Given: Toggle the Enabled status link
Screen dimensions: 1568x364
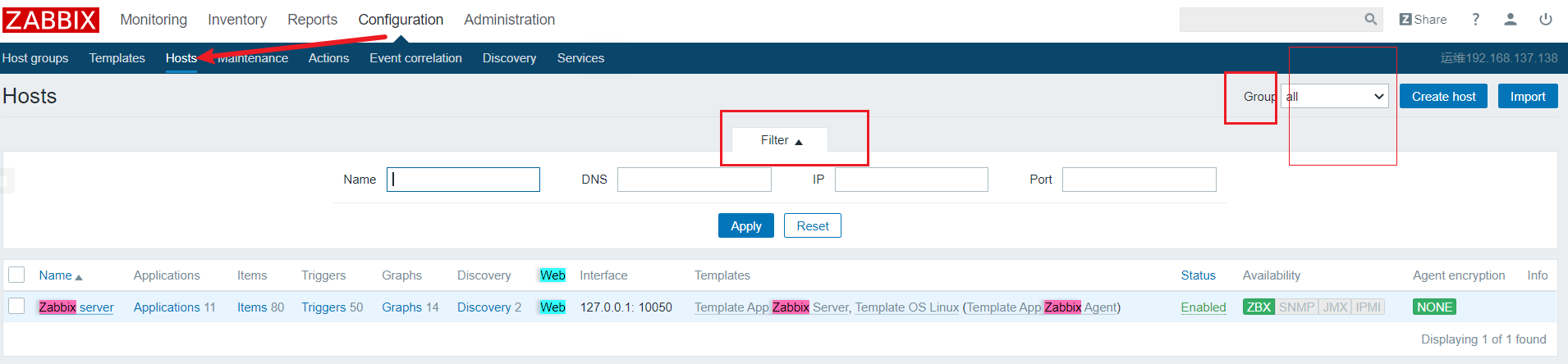Looking at the screenshot, I should tap(1204, 307).
